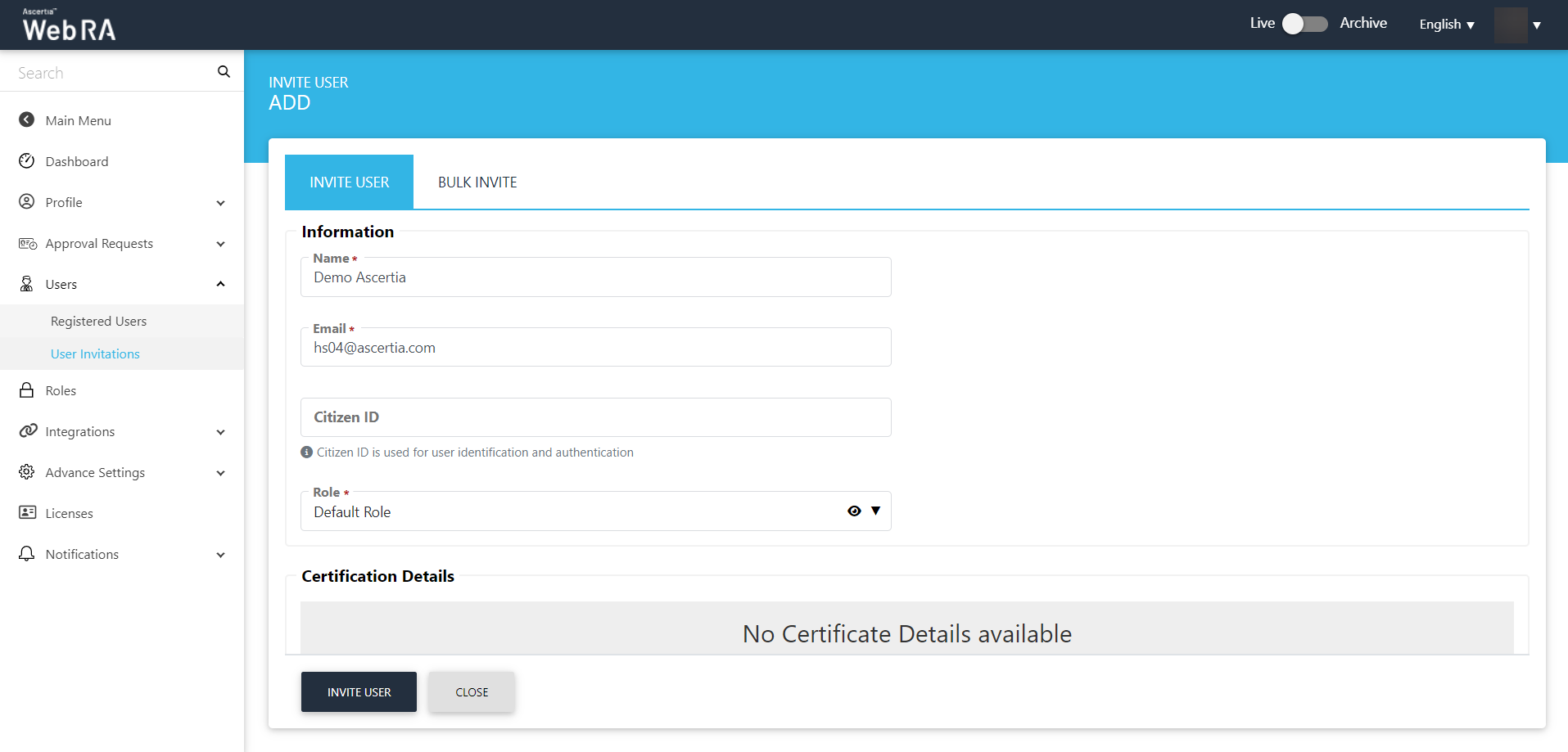The width and height of the screenshot is (1568, 752).
Task: Open Registered Users in sidebar
Action: pyautogui.click(x=98, y=322)
